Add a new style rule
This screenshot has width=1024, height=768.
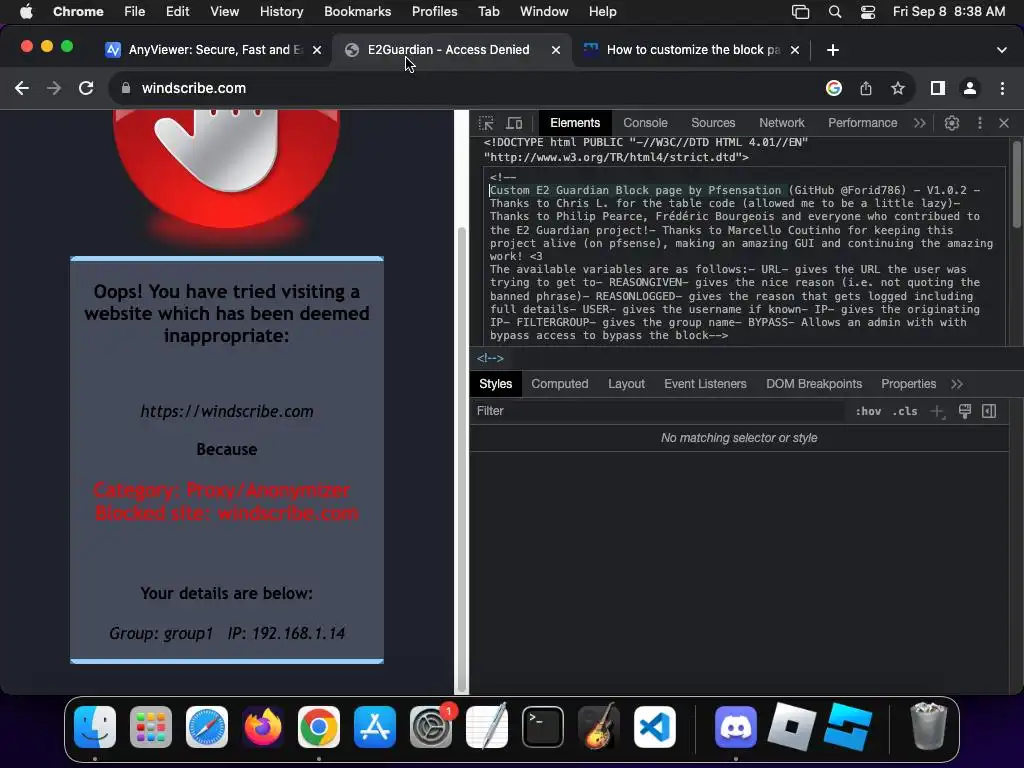tap(938, 411)
